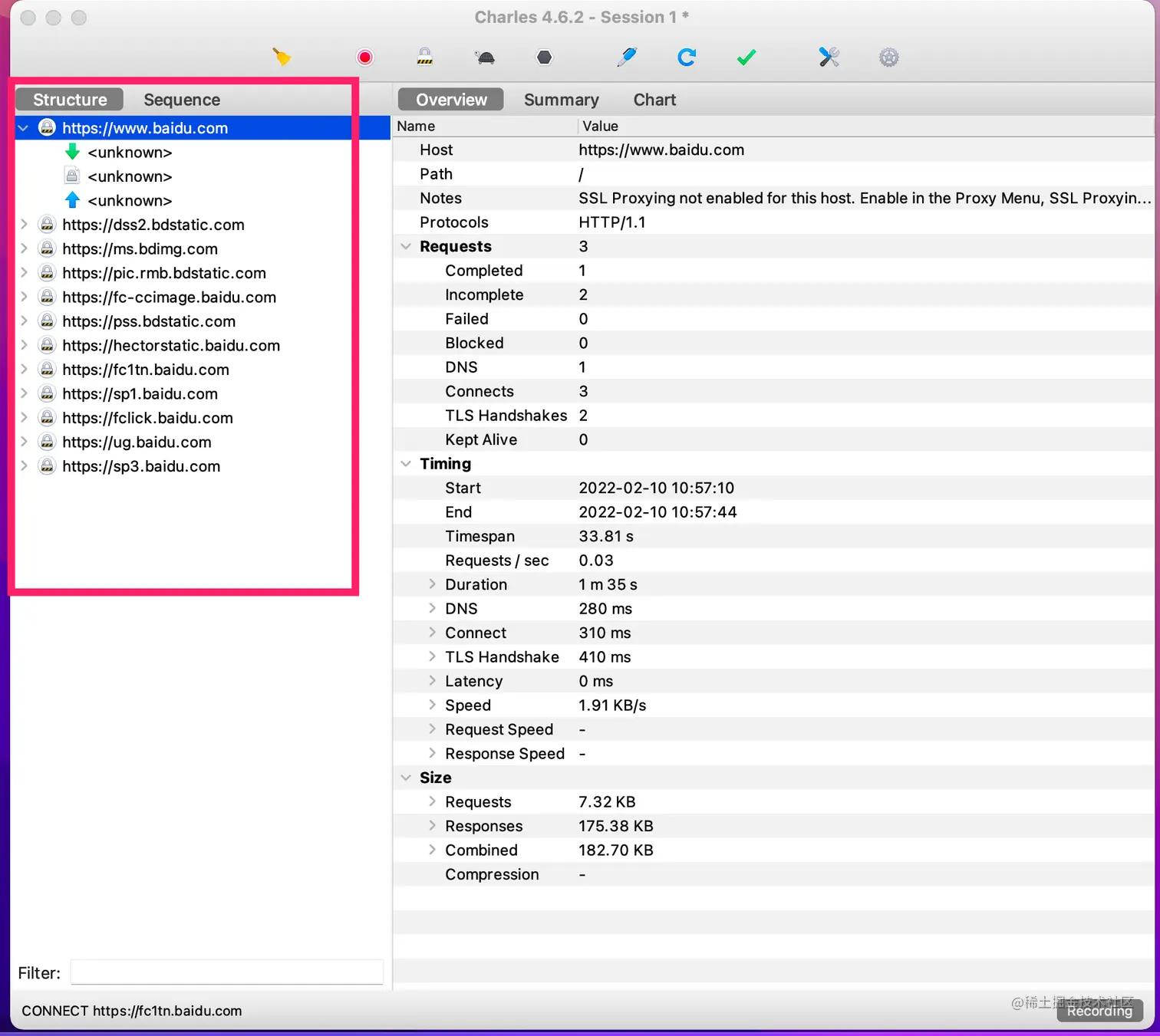1160x1036 pixels.
Task: Clear the session with the broom icon
Action: [282, 57]
